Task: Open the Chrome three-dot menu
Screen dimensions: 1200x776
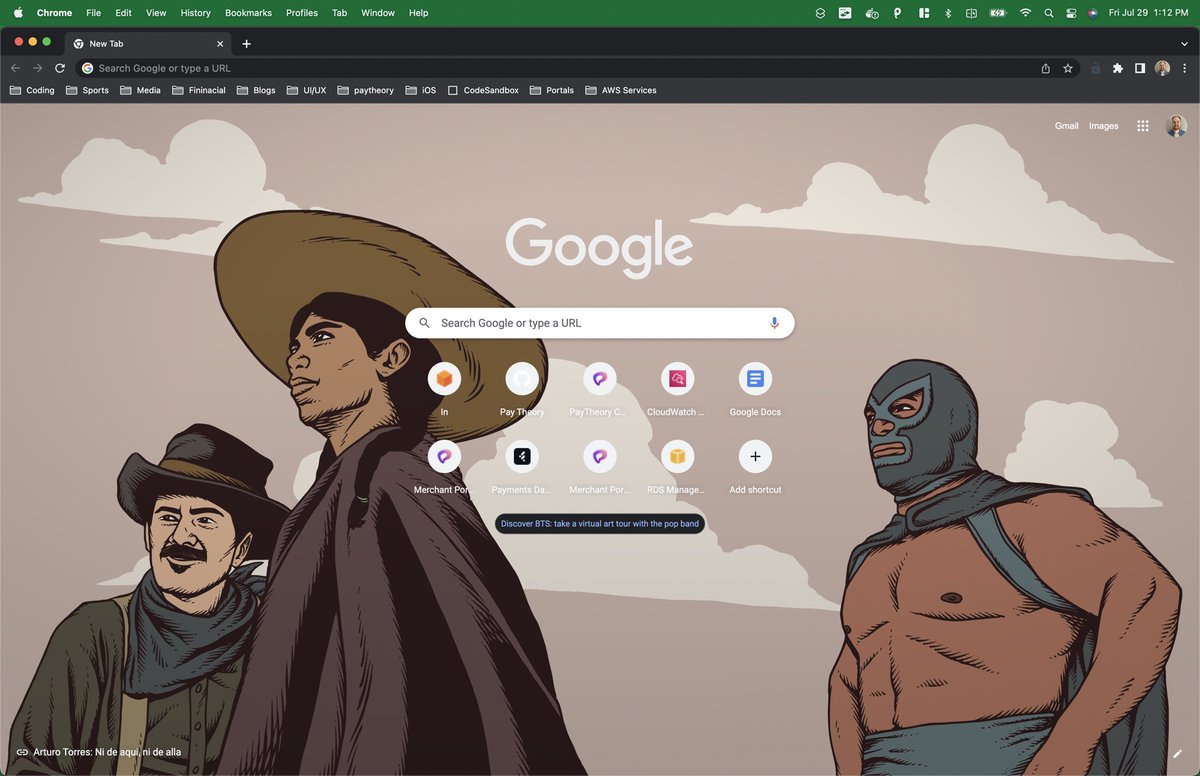Action: click(x=1184, y=68)
